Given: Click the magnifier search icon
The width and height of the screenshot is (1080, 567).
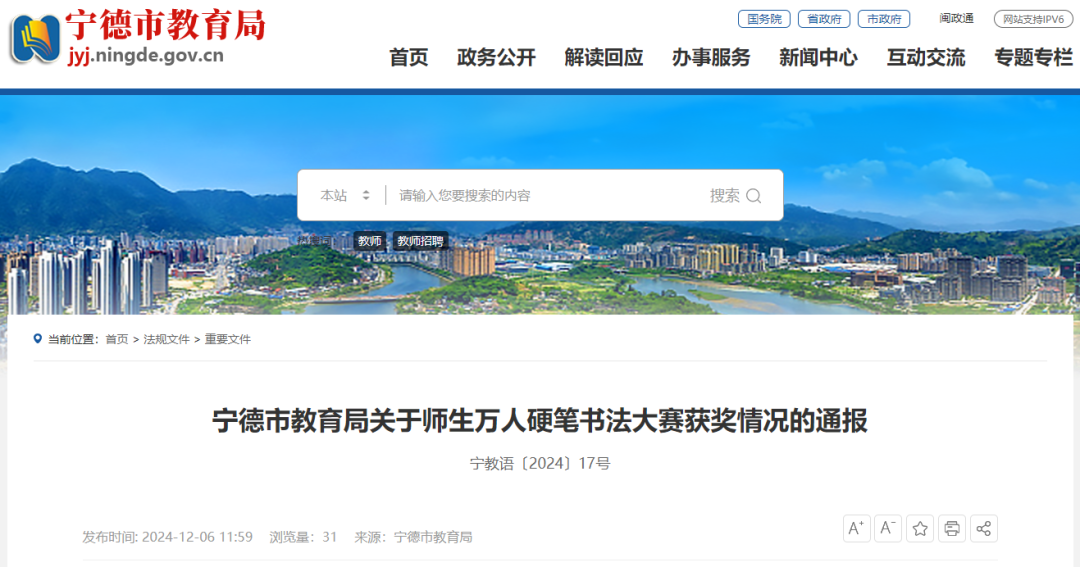Looking at the screenshot, I should pyautogui.click(x=754, y=196).
